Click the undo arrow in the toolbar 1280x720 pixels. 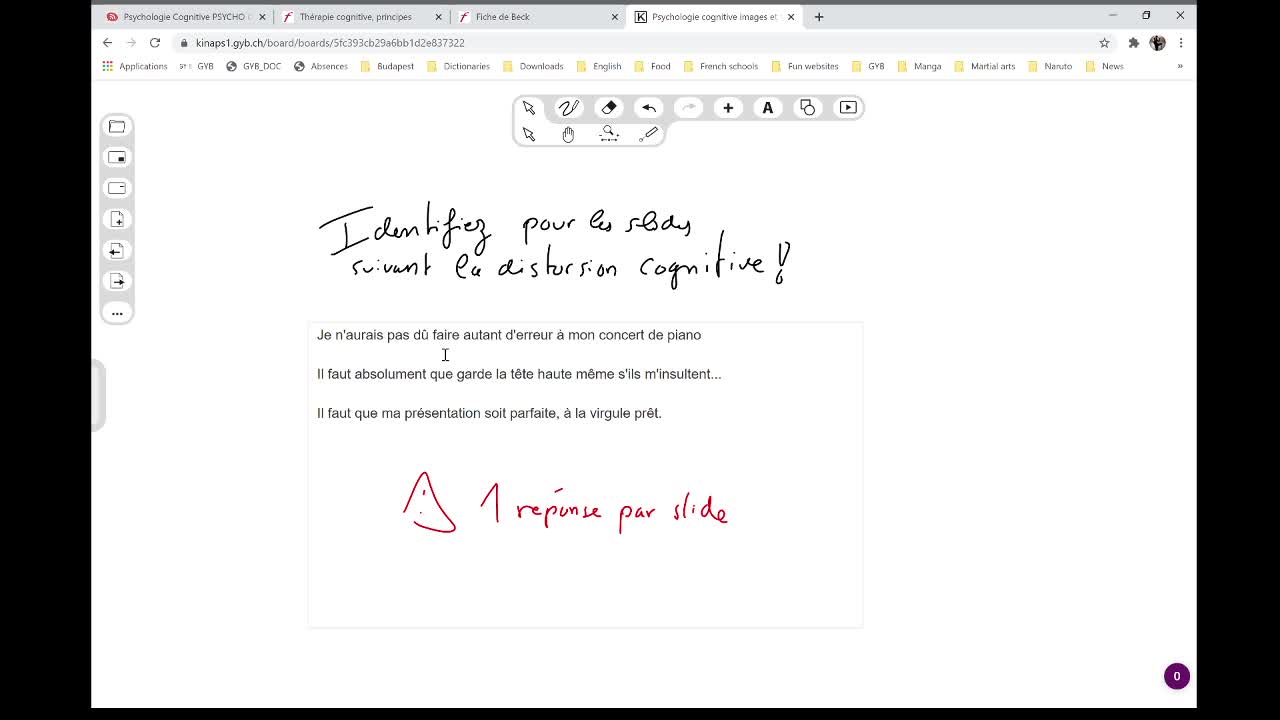click(649, 108)
